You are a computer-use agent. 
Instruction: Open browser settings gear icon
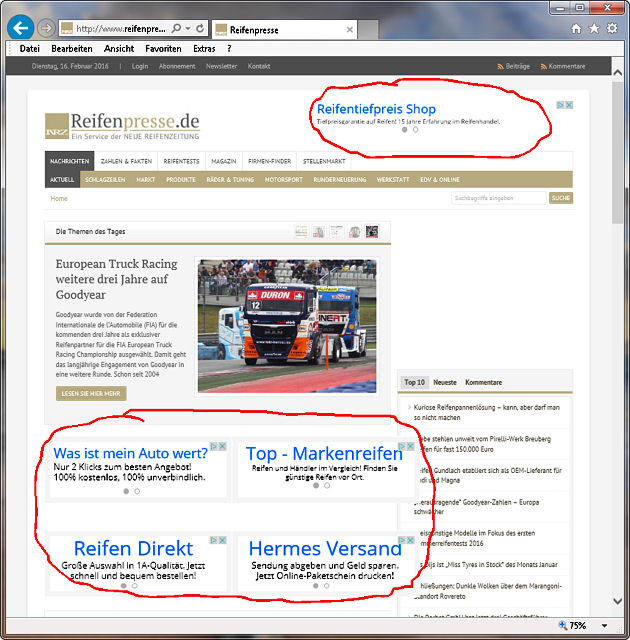click(612, 28)
